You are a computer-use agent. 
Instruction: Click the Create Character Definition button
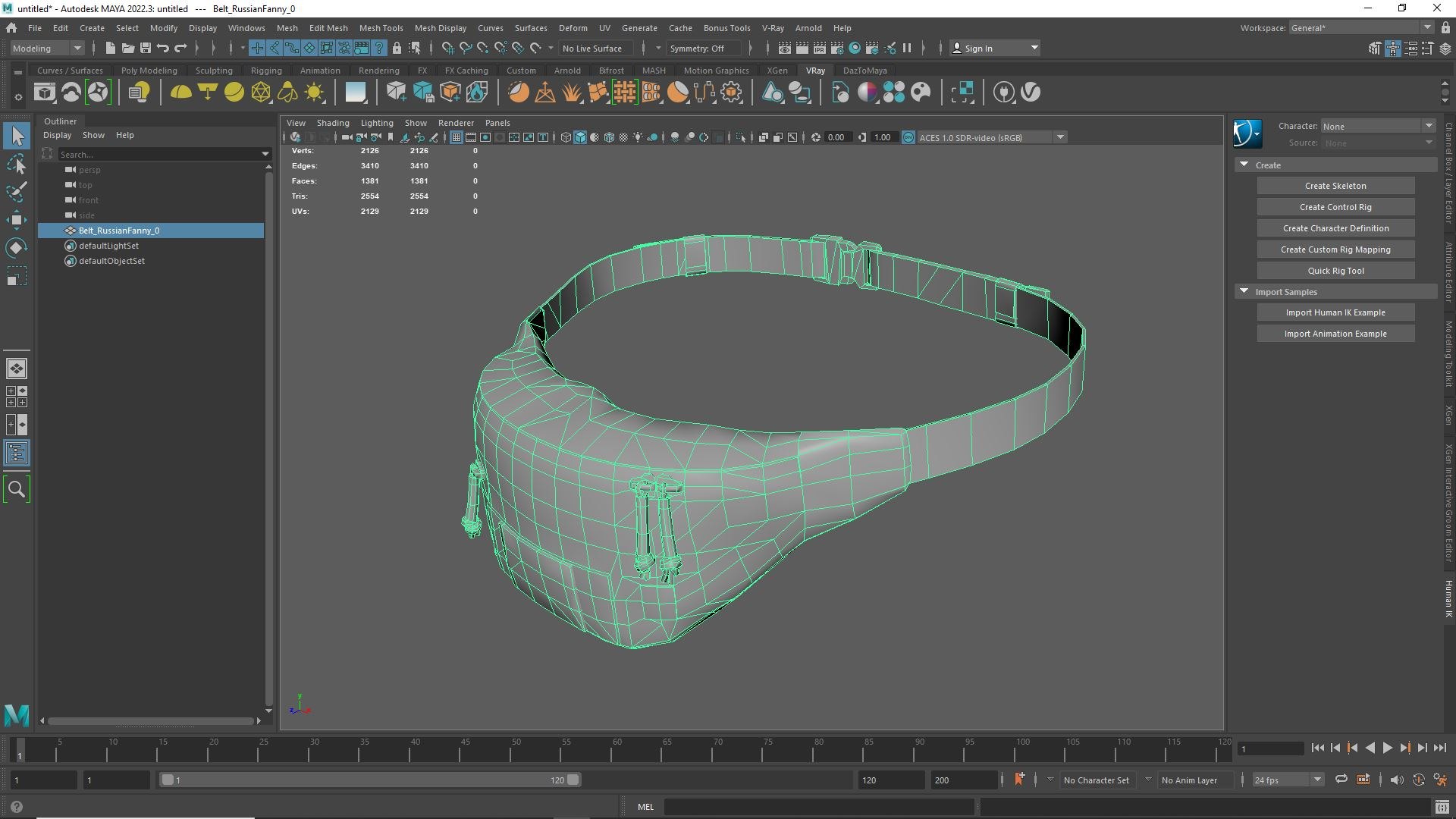tap(1335, 228)
